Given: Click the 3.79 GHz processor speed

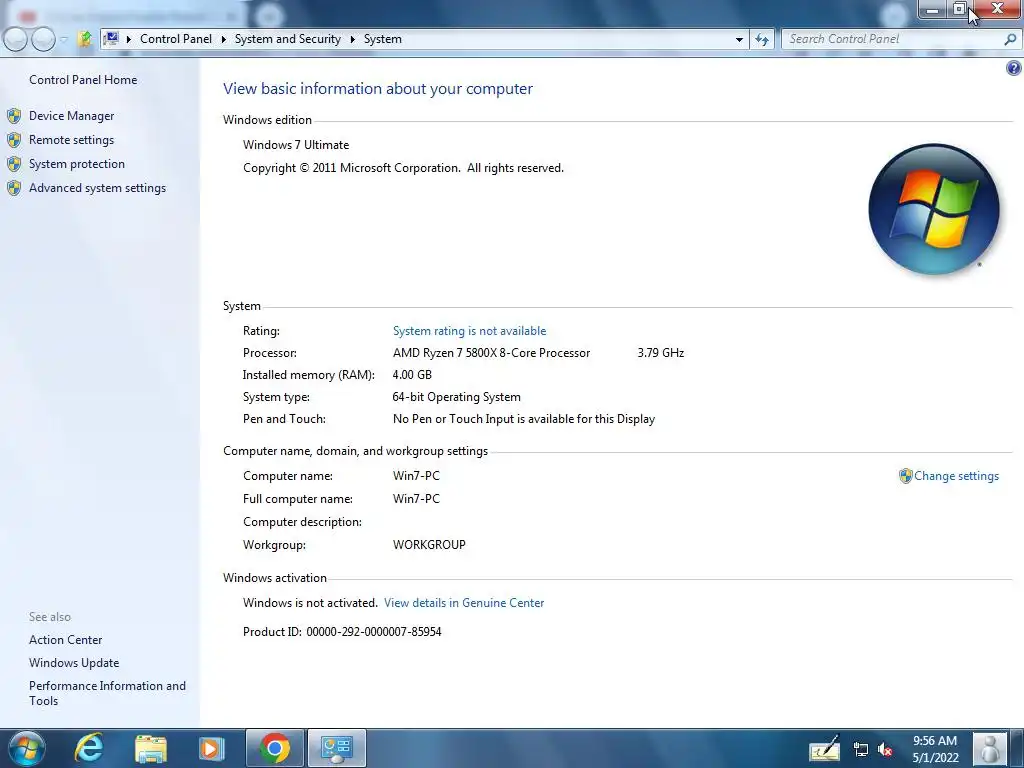Looking at the screenshot, I should point(660,353).
